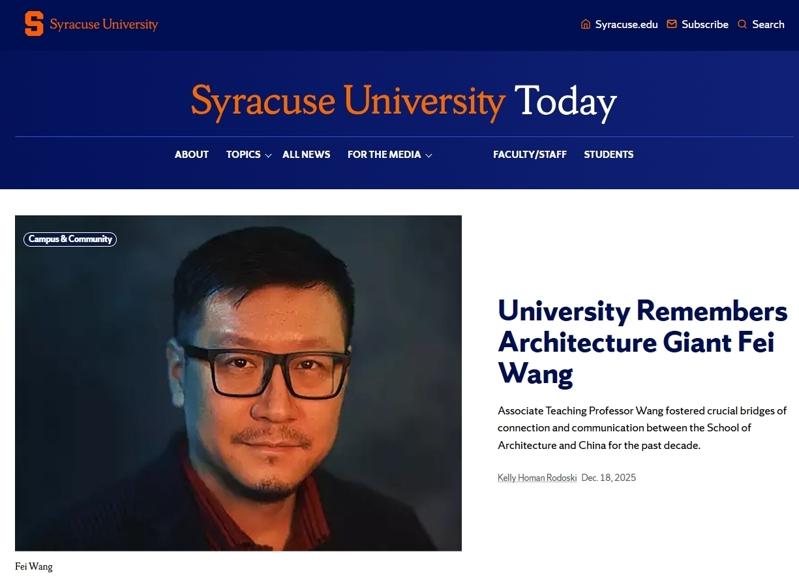Open the University Remembers Architecture Giant headline

tap(642, 341)
